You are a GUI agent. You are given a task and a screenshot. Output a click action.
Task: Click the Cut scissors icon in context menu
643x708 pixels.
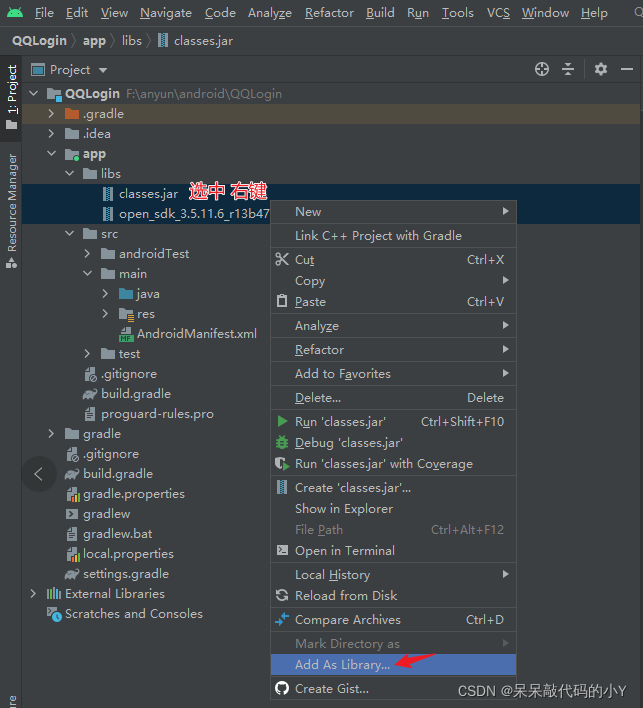[282, 259]
